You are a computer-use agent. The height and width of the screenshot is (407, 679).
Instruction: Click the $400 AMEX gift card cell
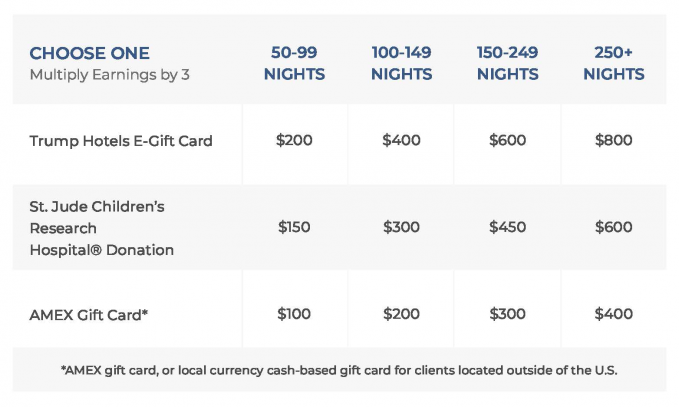[x=613, y=314]
